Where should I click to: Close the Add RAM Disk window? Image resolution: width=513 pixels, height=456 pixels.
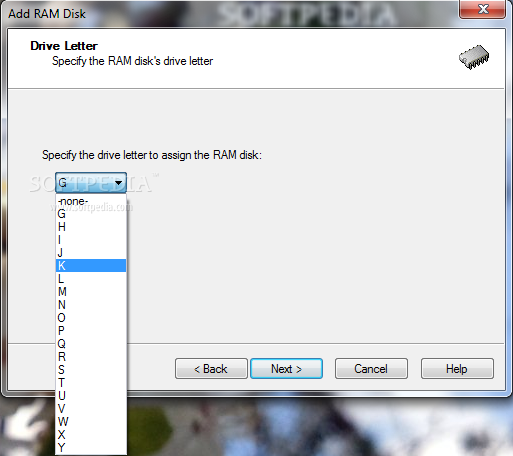[482, 9]
